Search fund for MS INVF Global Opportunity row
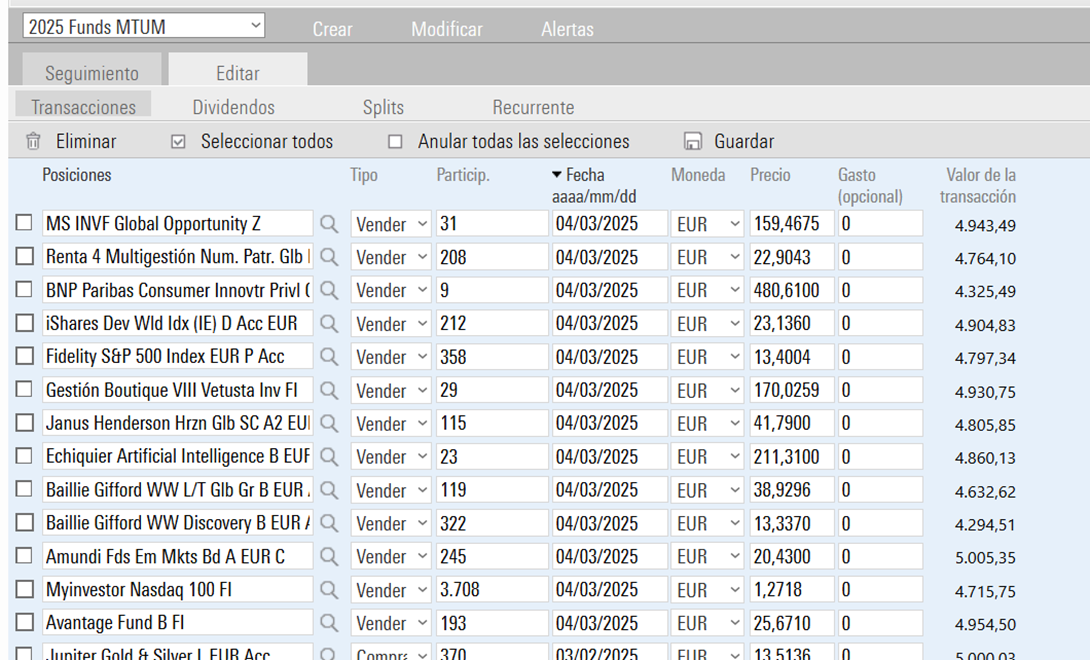 pyautogui.click(x=329, y=224)
